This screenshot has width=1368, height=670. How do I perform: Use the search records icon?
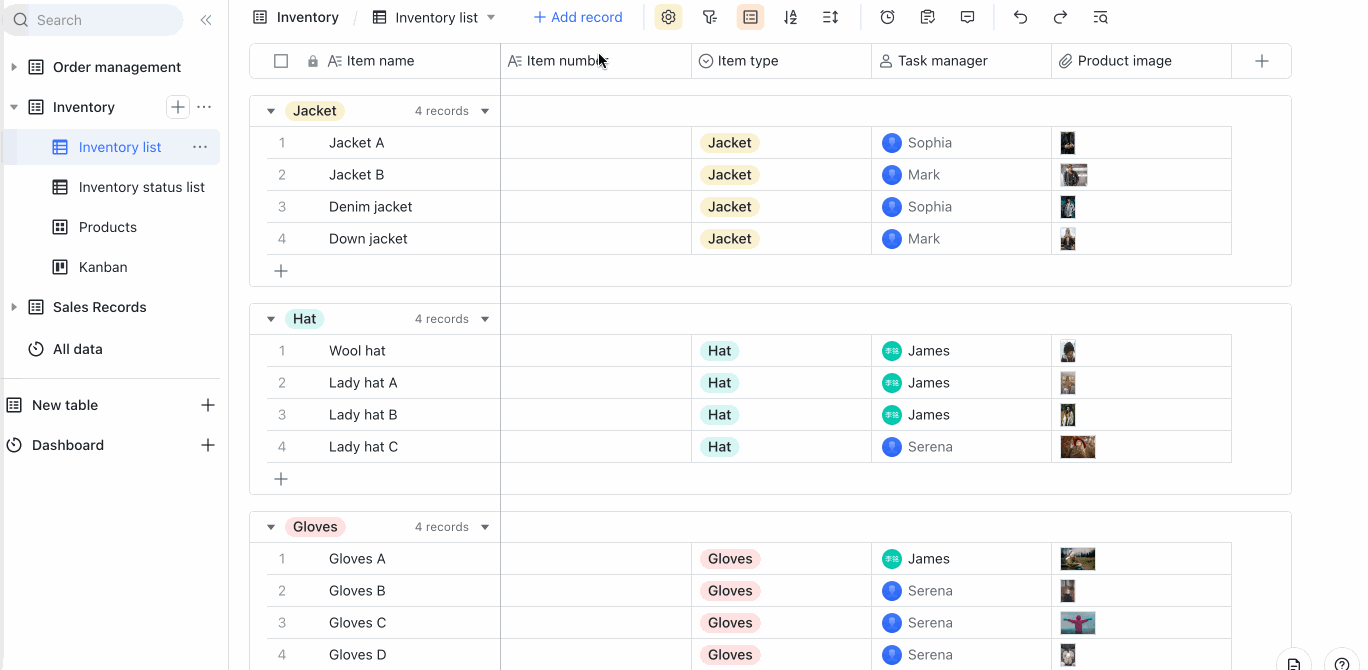1100,17
